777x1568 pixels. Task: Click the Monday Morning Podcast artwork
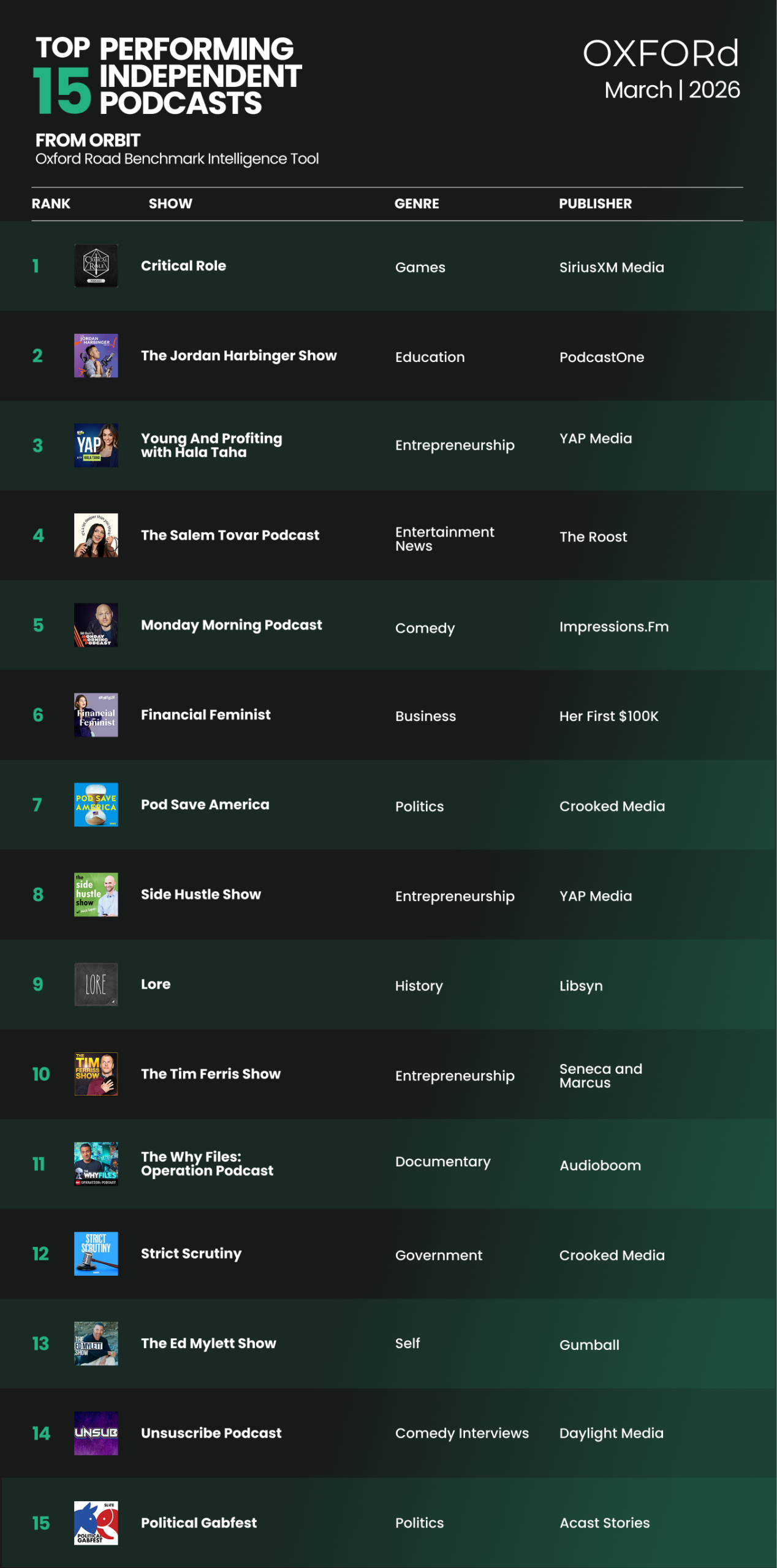coord(96,625)
